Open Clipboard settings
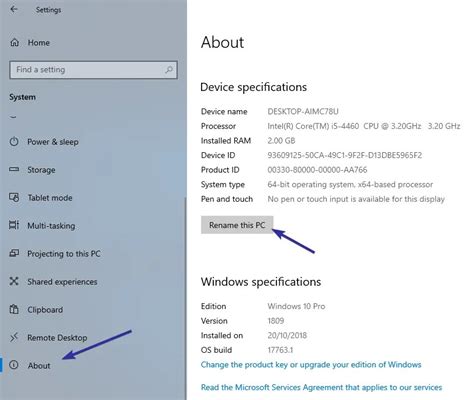Screen dimensions: 474x400 (45, 310)
